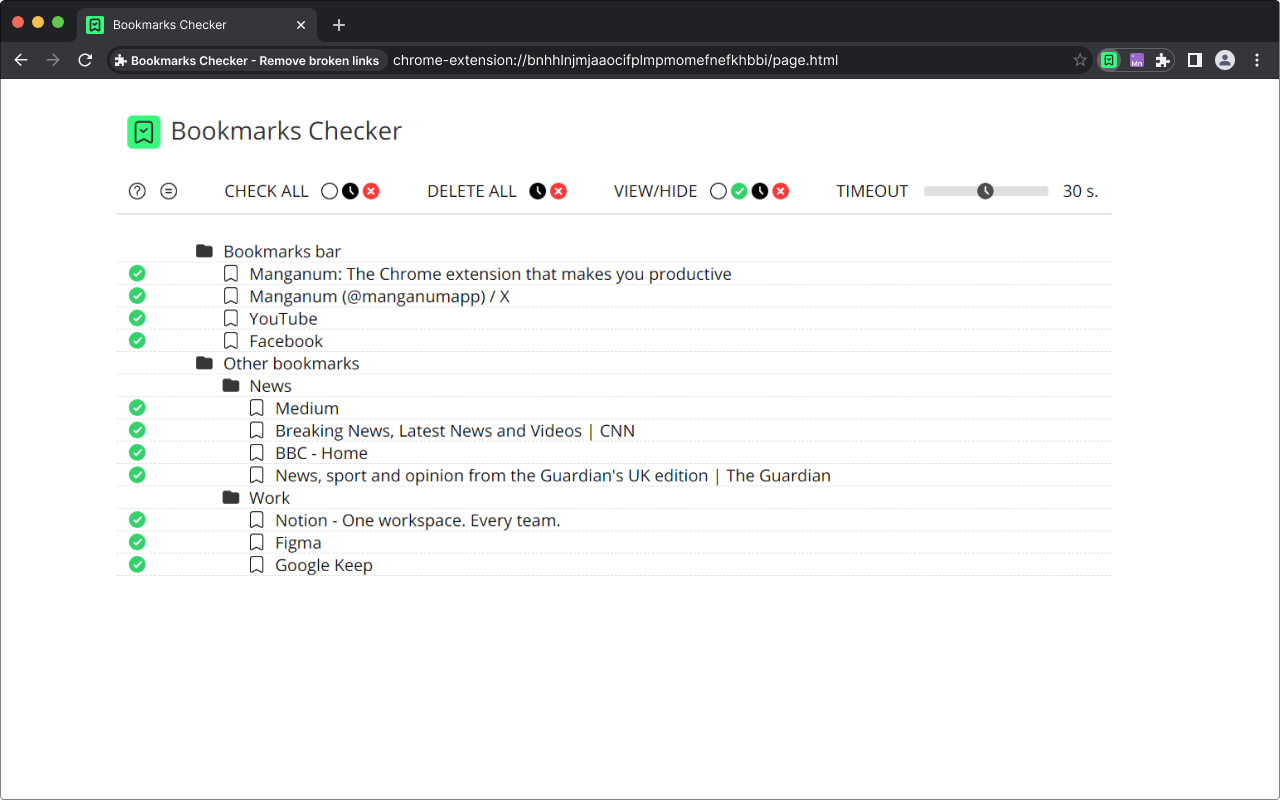Click the CHECK ALL label
Screen dimensions: 1280x800
click(x=266, y=191)
